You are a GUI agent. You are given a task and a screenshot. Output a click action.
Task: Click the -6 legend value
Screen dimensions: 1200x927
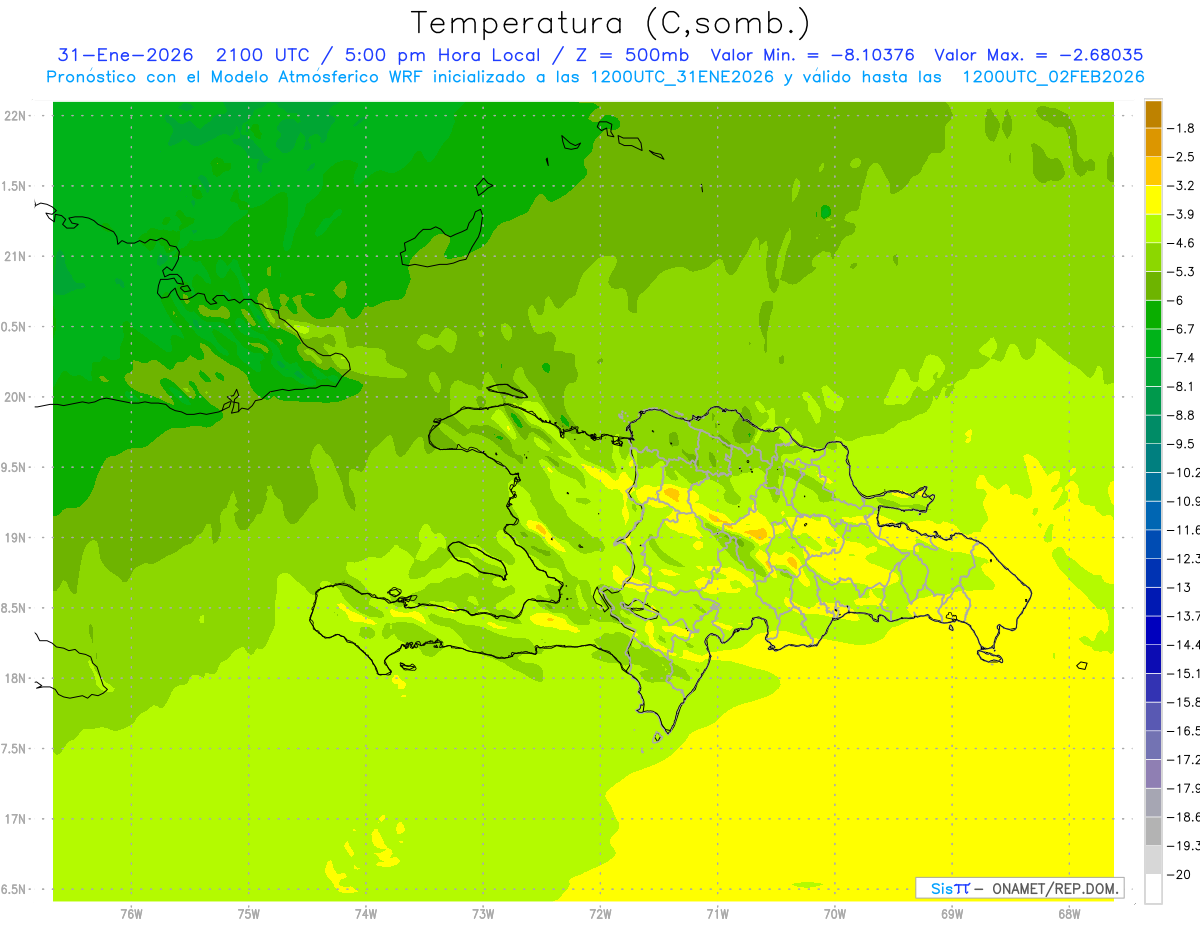[x=1177, y=300]
